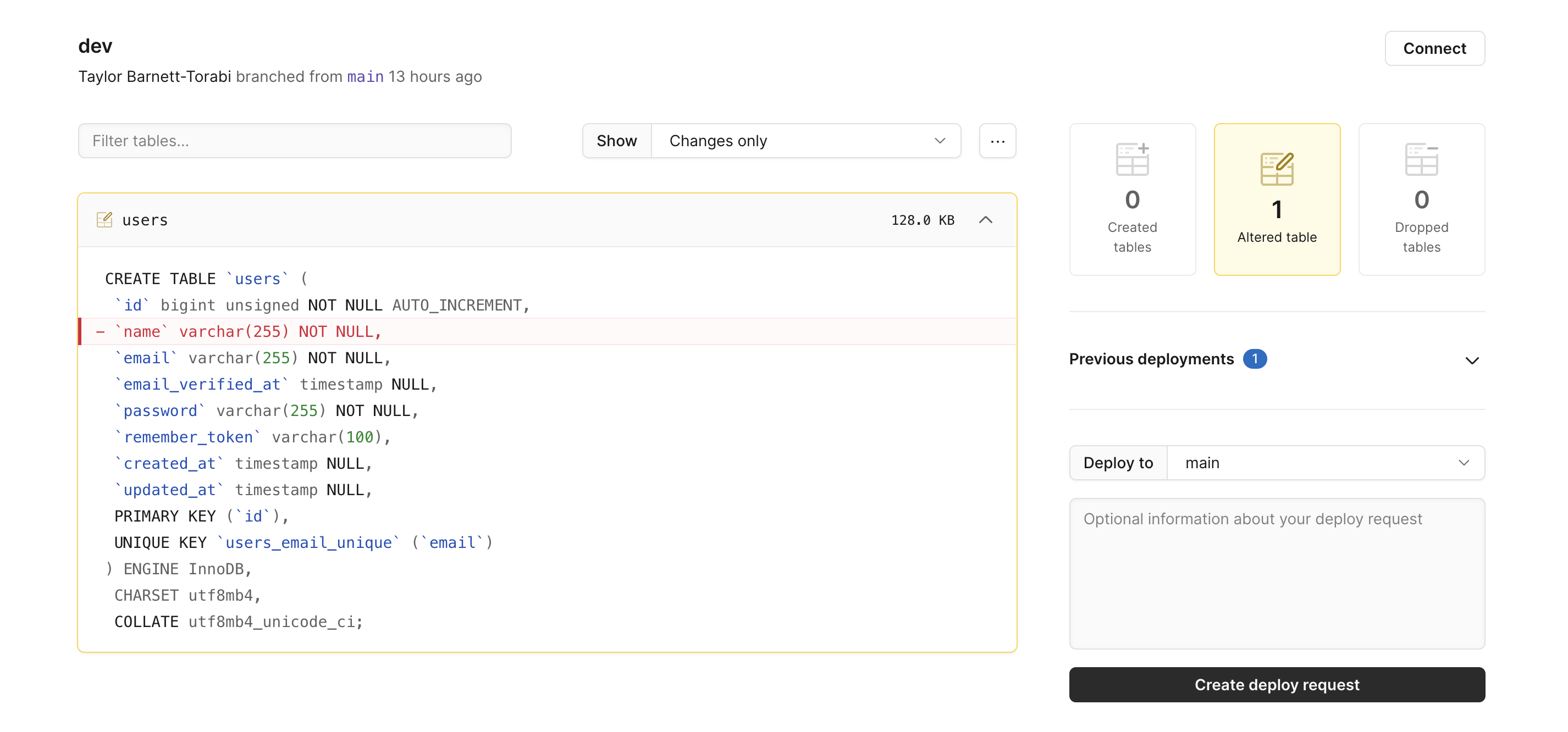
Task: Click Create deploy request button
Action: tap(1277, 685)
